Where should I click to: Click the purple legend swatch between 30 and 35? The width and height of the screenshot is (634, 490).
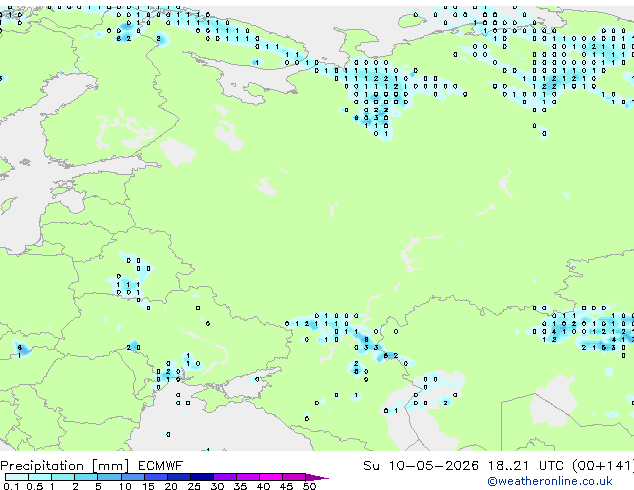coord(225,477)
